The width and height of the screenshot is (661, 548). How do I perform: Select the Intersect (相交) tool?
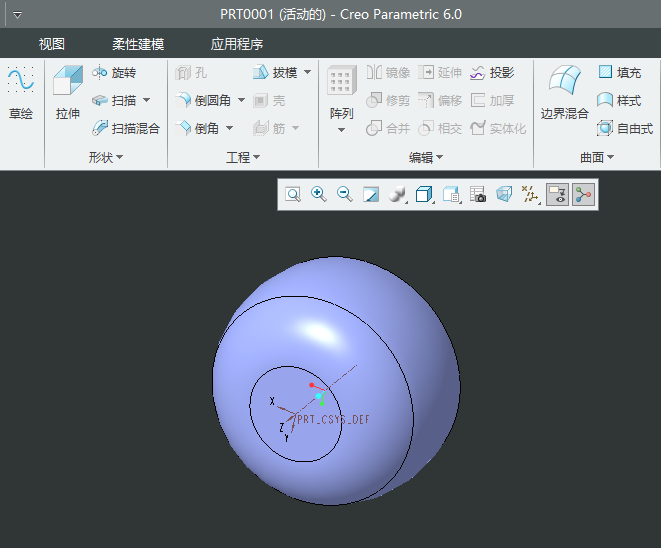point(440,128)
